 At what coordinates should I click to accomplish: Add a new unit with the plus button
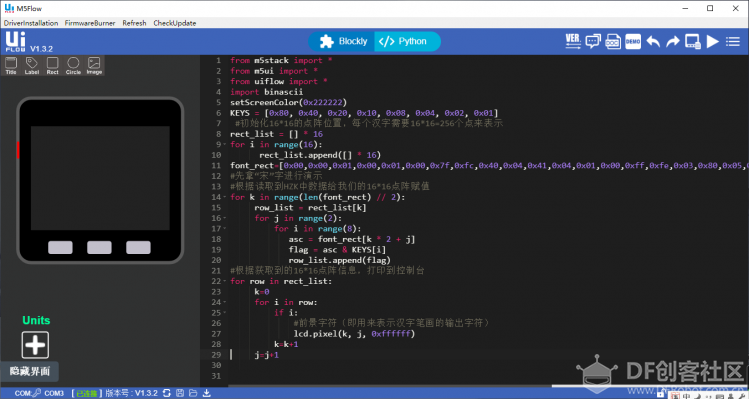tap(35, 345)
